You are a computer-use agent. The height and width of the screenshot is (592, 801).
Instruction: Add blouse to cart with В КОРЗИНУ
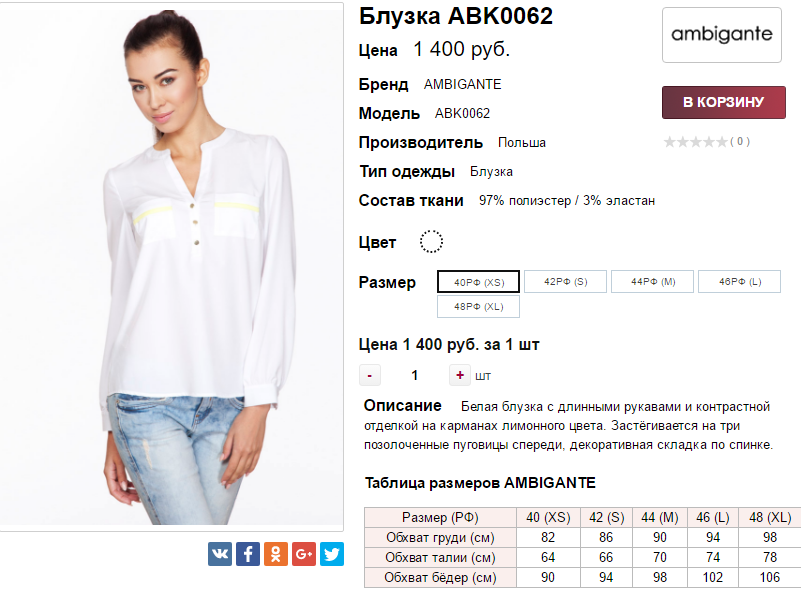pyautogui.click(x=724, y=102)
